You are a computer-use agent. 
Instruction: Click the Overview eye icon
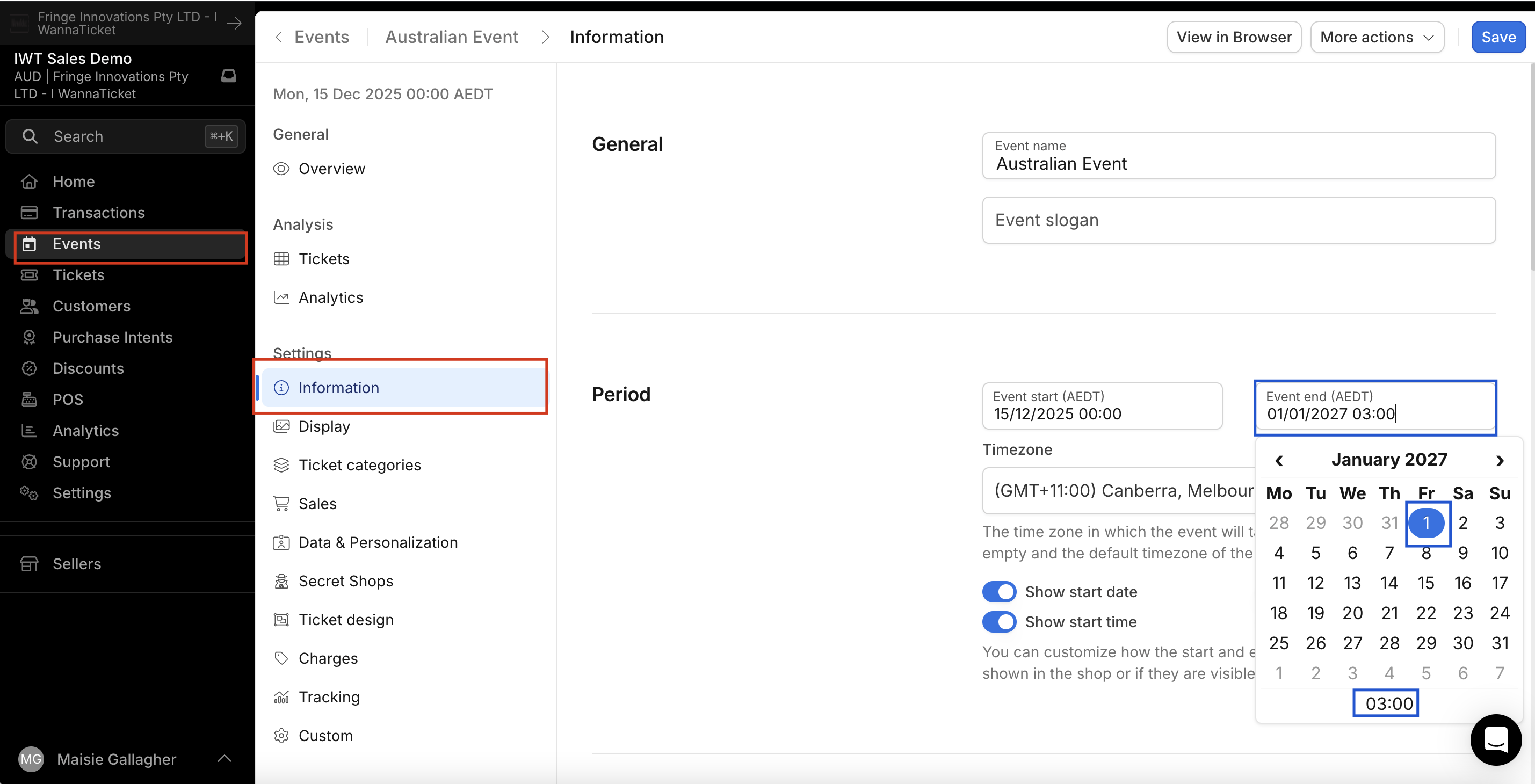[x=281, y=169]
